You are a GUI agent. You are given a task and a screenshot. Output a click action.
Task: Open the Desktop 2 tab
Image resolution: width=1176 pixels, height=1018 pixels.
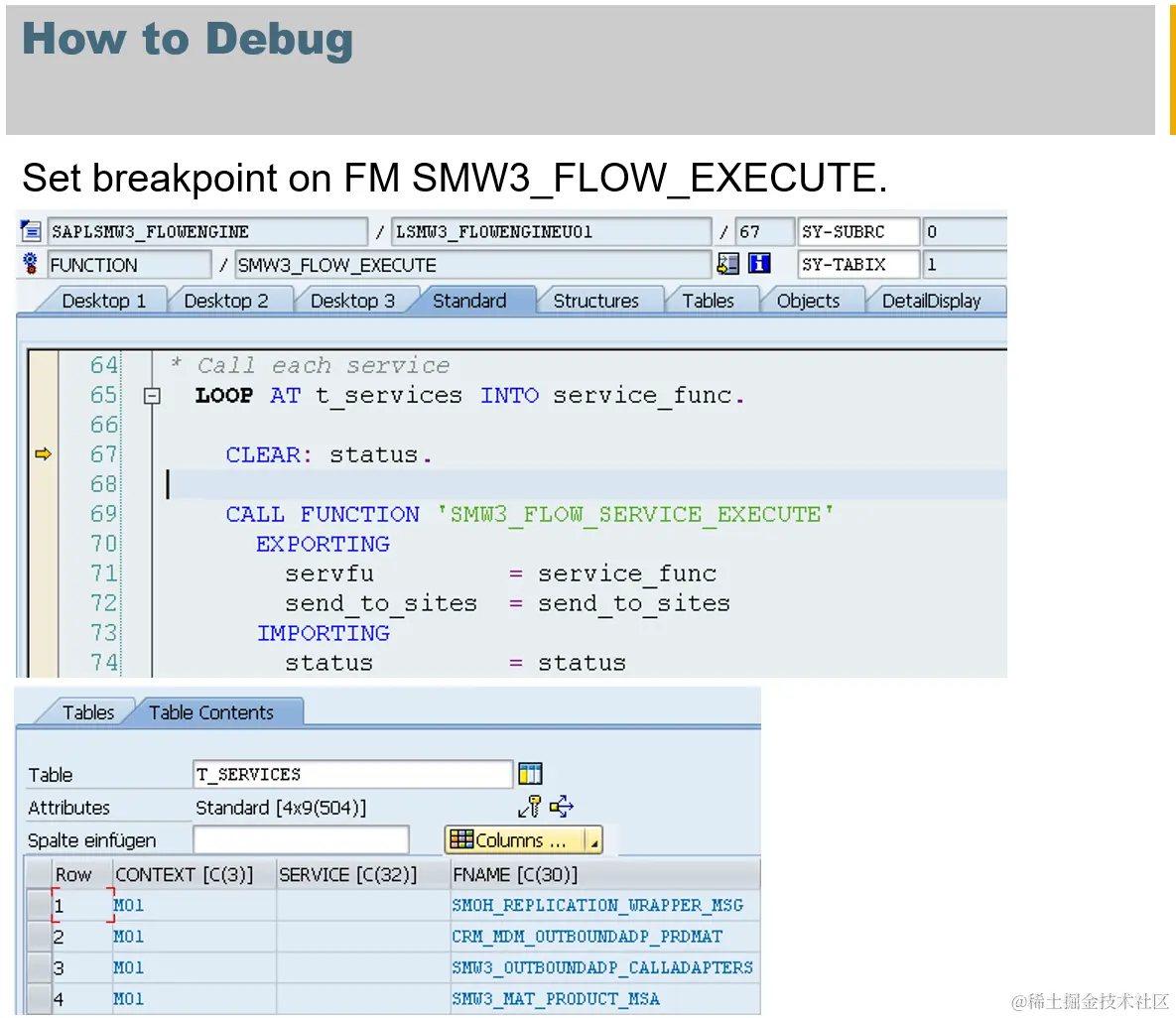(x=225, y=301)
